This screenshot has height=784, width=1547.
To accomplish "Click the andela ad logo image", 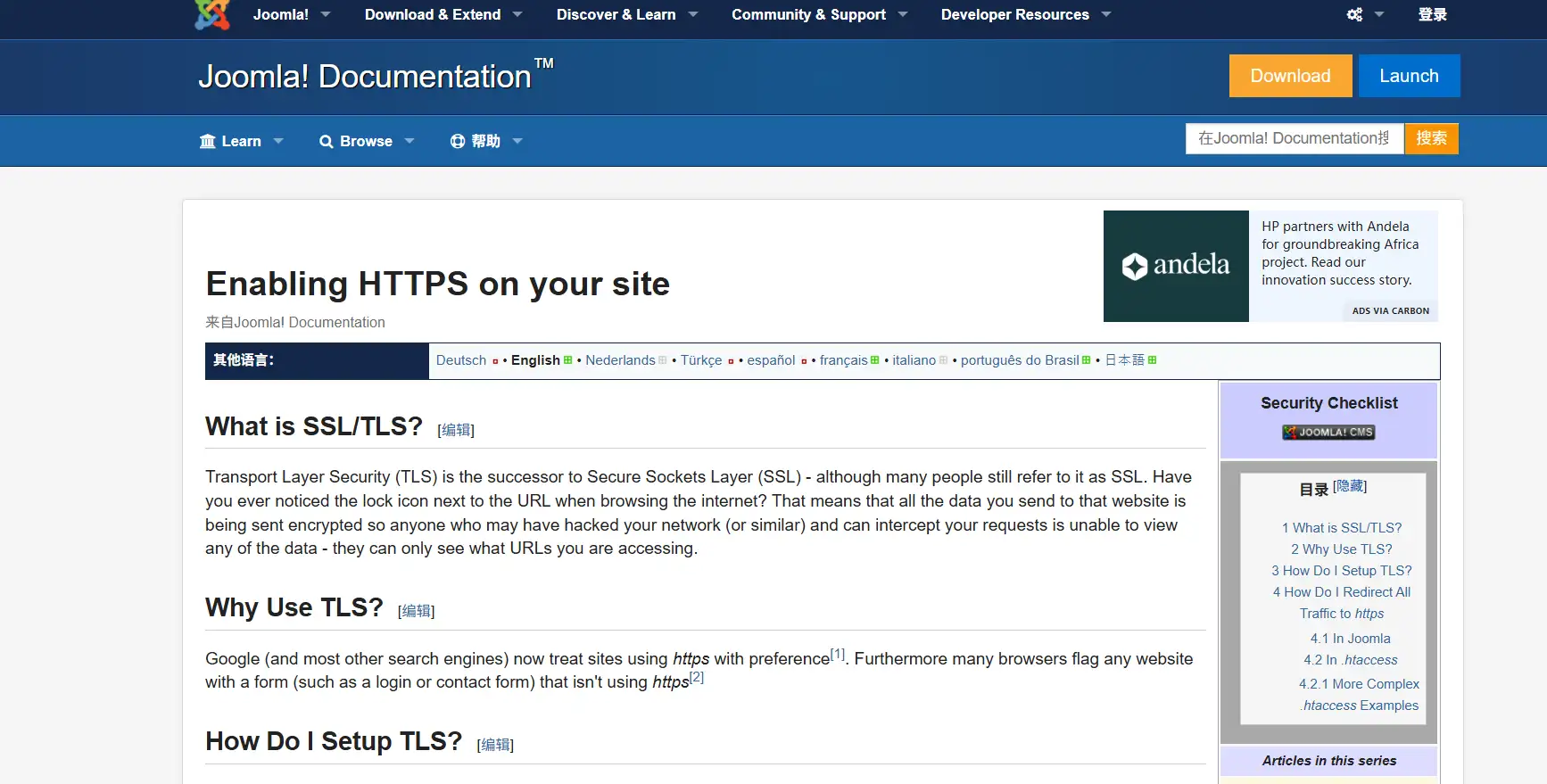I will (1176, 266).
